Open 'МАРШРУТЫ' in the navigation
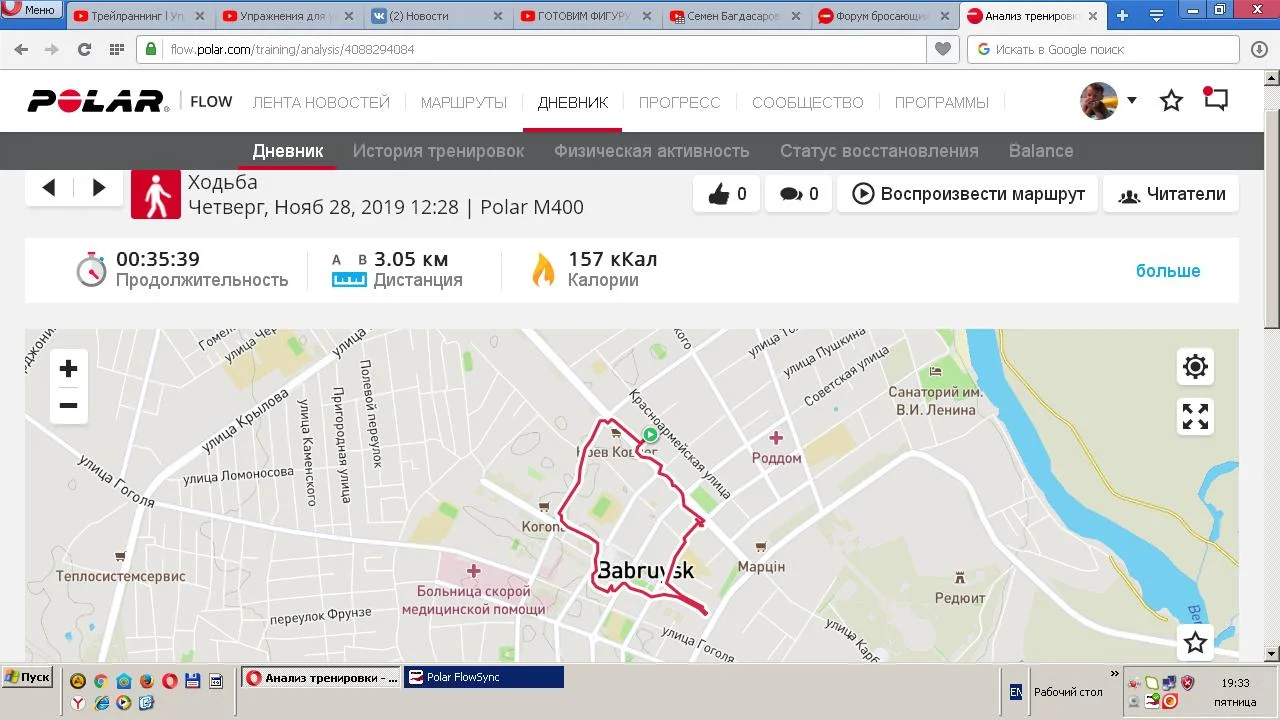The width and height of the screenshot is (1280, 720). pyautogui.click(x=464, y=102)
